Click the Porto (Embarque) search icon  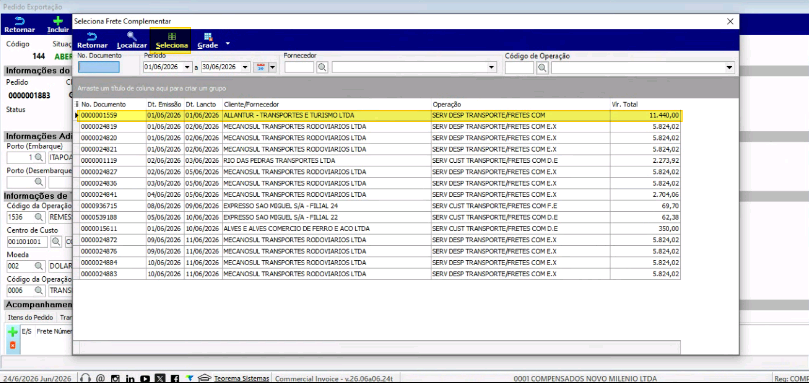tap(39, 157)
